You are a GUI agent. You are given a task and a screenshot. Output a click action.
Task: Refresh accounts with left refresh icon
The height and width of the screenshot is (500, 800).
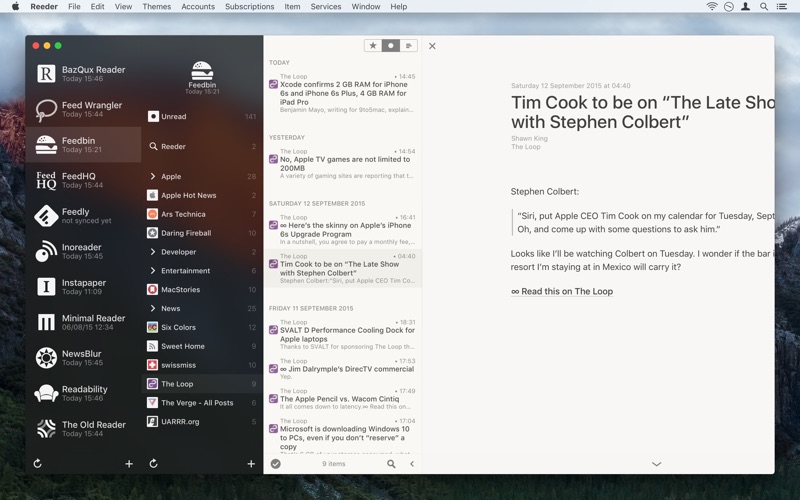(x=37, y=464)
